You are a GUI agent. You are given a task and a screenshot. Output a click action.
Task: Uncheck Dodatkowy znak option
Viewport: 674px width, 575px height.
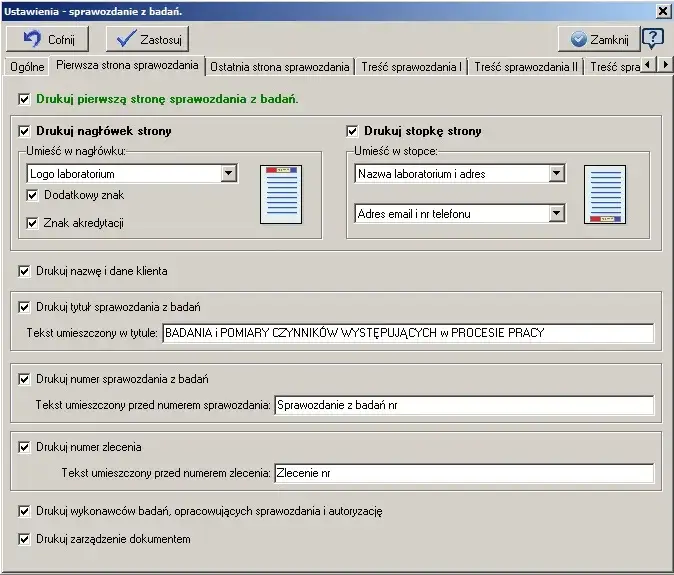click(33, 195)
